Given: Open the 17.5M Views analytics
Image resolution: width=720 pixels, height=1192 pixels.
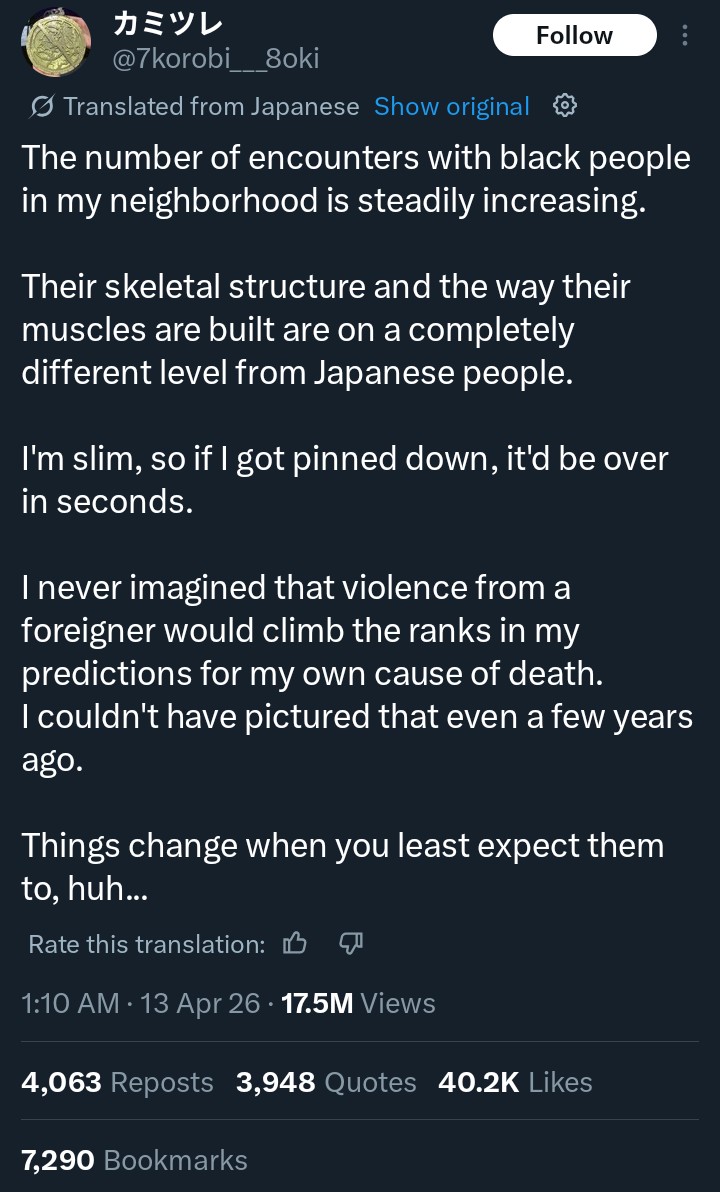Looking at the screenshot, I should 358,1003.
